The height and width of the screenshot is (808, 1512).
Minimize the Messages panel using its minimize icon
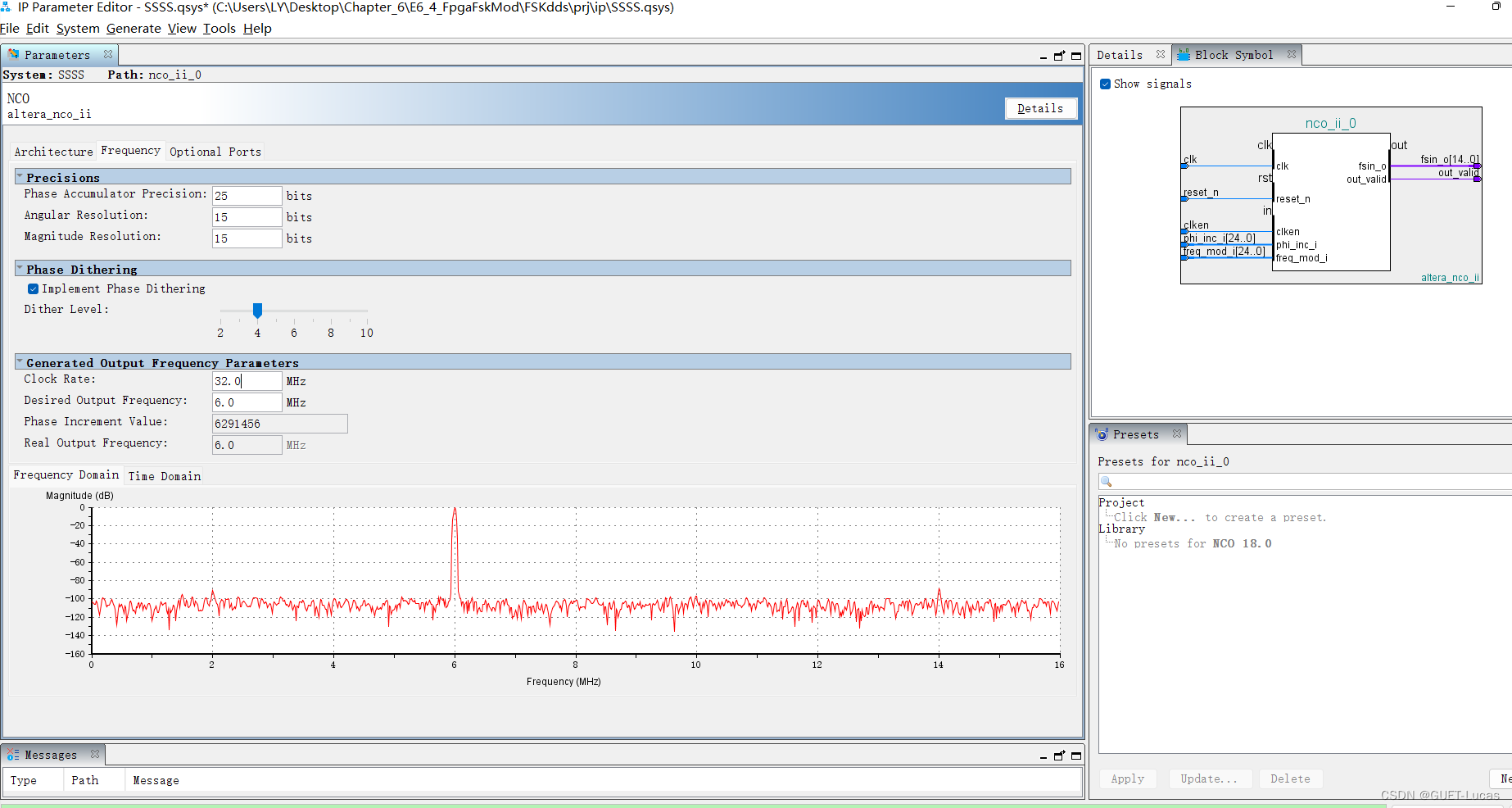[x=1043, y=756]
